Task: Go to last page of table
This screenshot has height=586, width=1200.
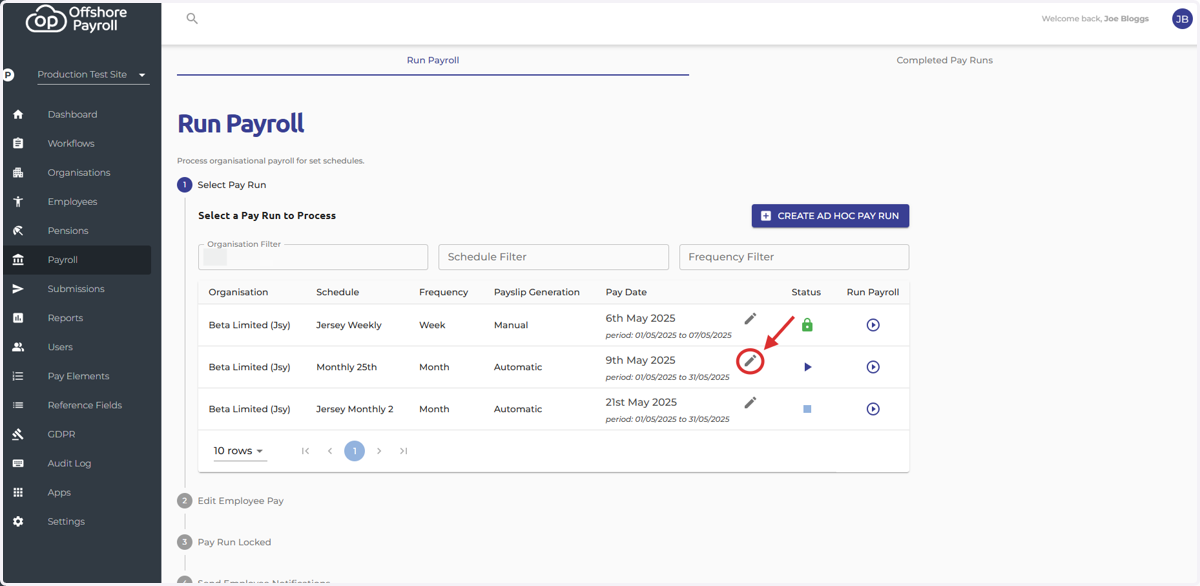Action: pos(404,451)
